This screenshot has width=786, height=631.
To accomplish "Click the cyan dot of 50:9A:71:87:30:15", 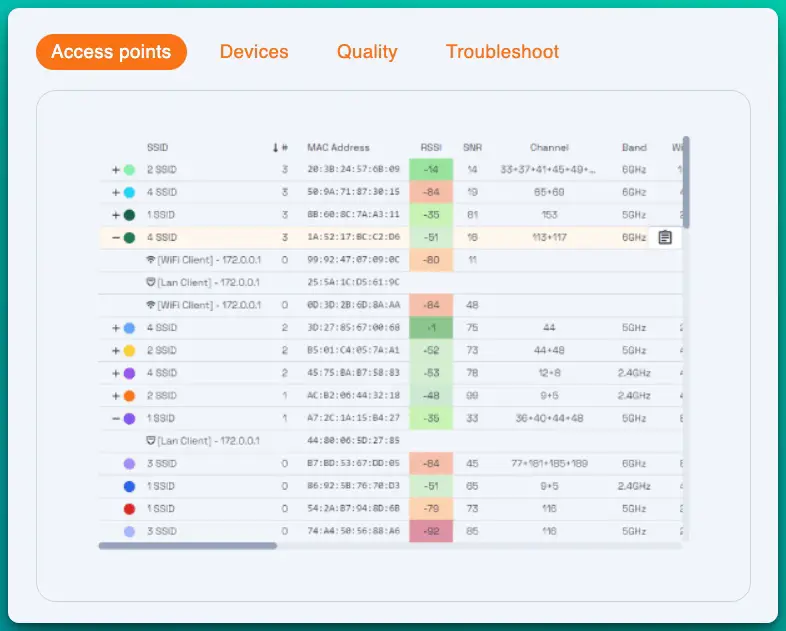I will pyautogui.click(x=129, y=192).
